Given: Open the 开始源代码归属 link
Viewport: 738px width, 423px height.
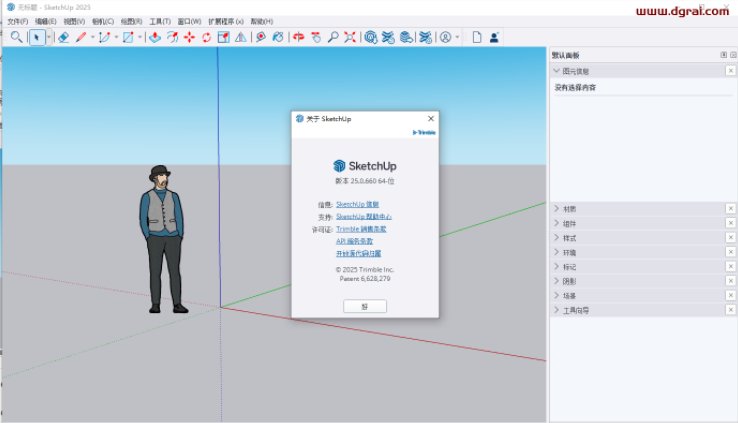Looking at the screenshot, I should [359, 253].
